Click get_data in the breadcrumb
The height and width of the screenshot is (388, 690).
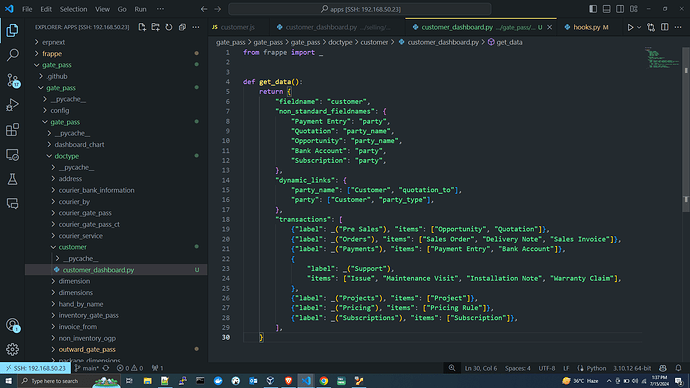[x=509, y=42]
